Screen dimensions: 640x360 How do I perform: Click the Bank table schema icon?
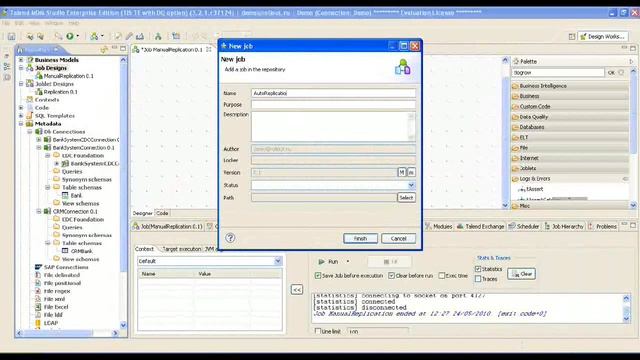tap(65, 196)
